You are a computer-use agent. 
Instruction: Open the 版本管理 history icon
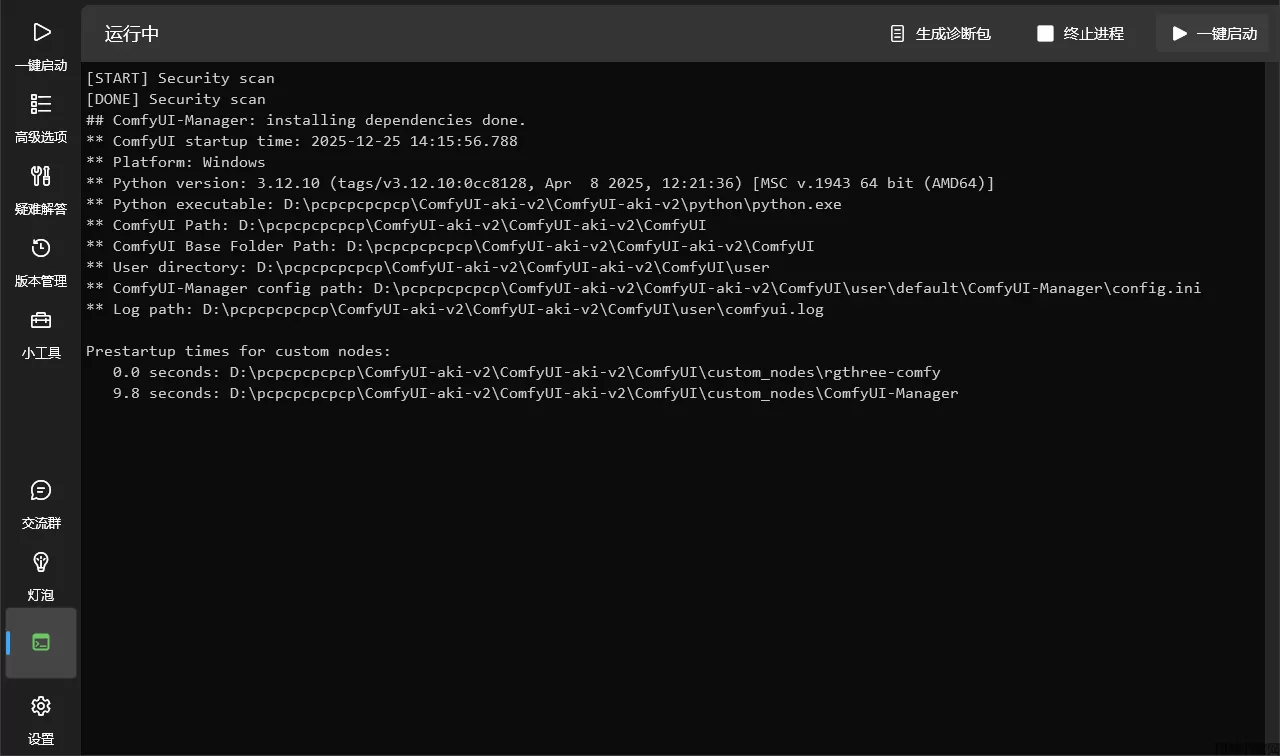tap(41, 249)
